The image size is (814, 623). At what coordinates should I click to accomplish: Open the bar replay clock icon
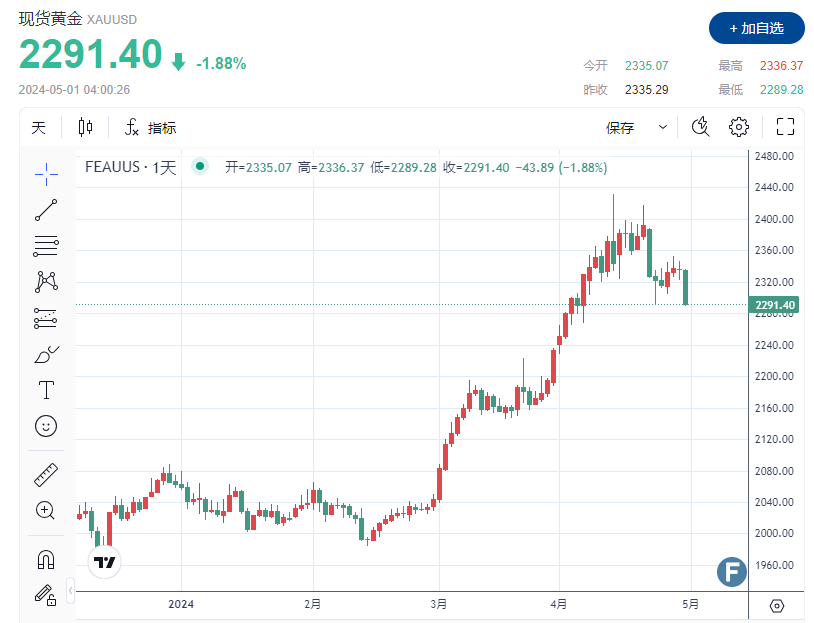pos(700,127)
